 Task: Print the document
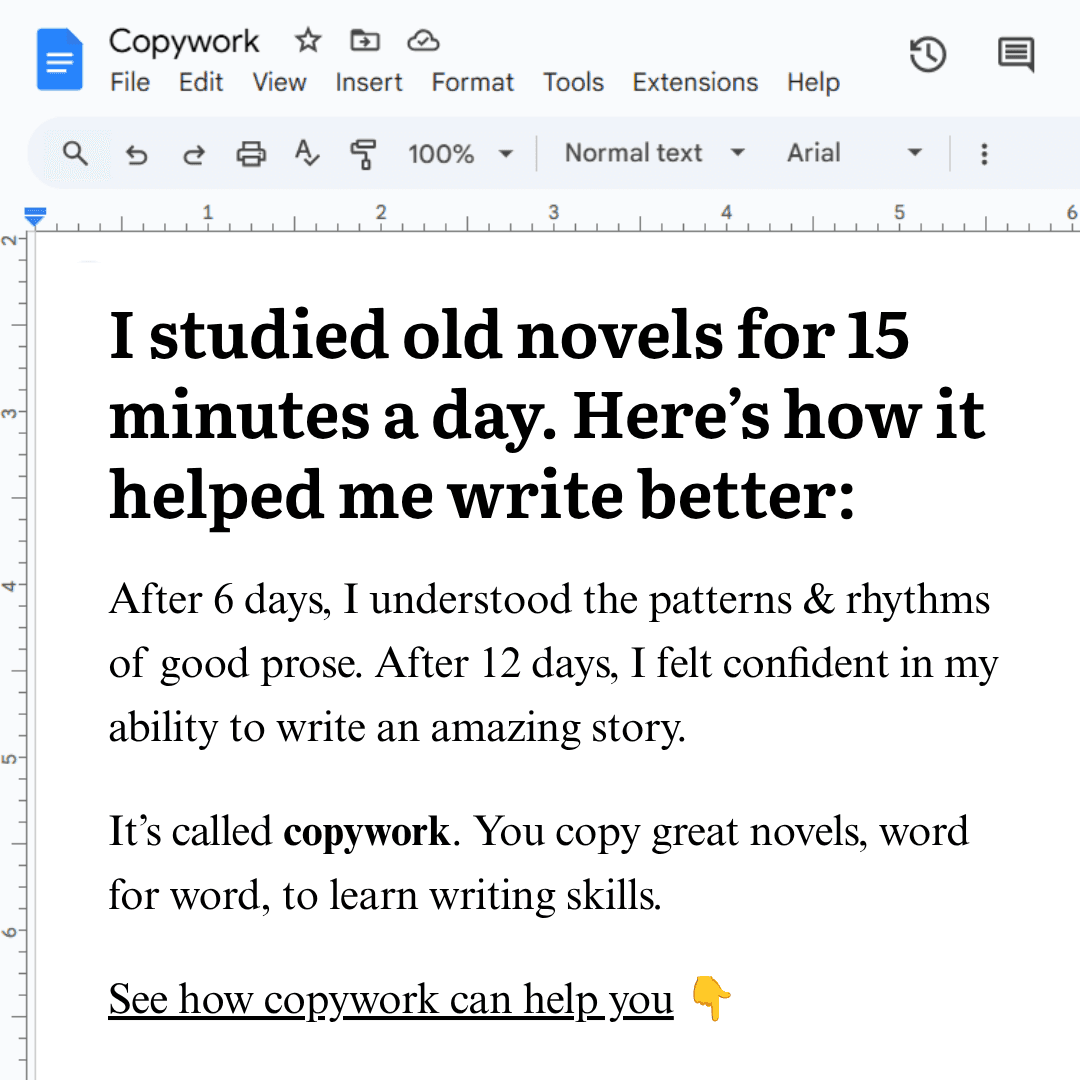click(x=251, y=154)
